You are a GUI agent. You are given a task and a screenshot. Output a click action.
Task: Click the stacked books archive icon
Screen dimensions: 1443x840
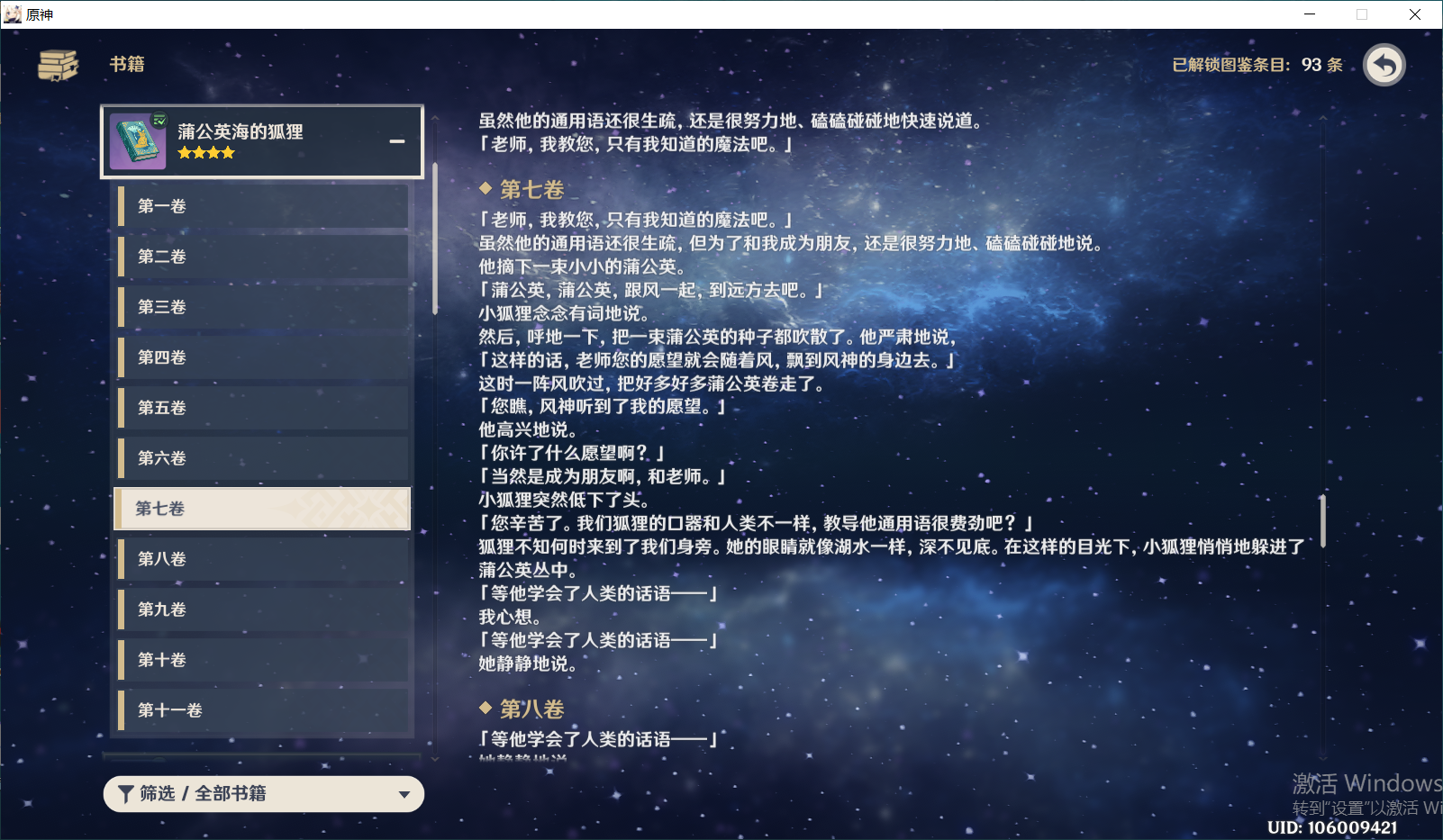[59, 65]
